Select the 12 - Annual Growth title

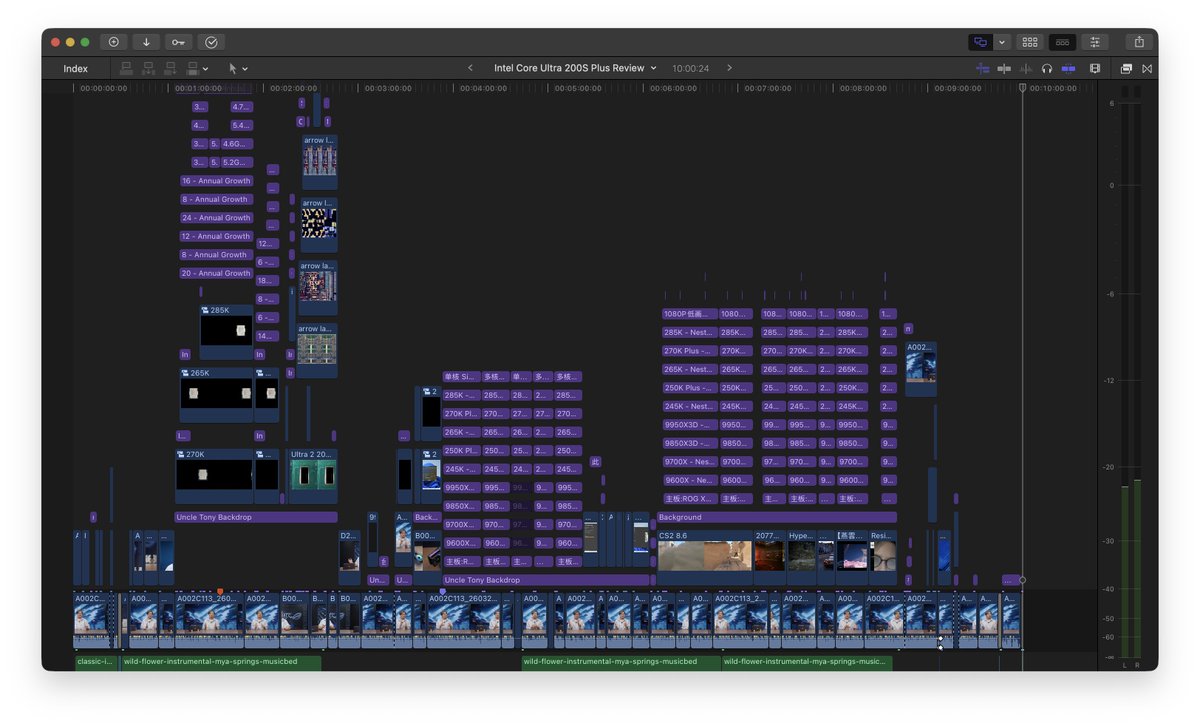[216, 236]
